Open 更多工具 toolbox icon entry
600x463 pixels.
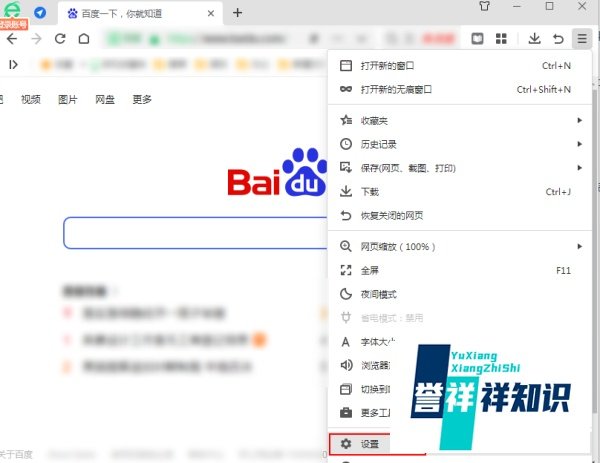click(346, 413)
